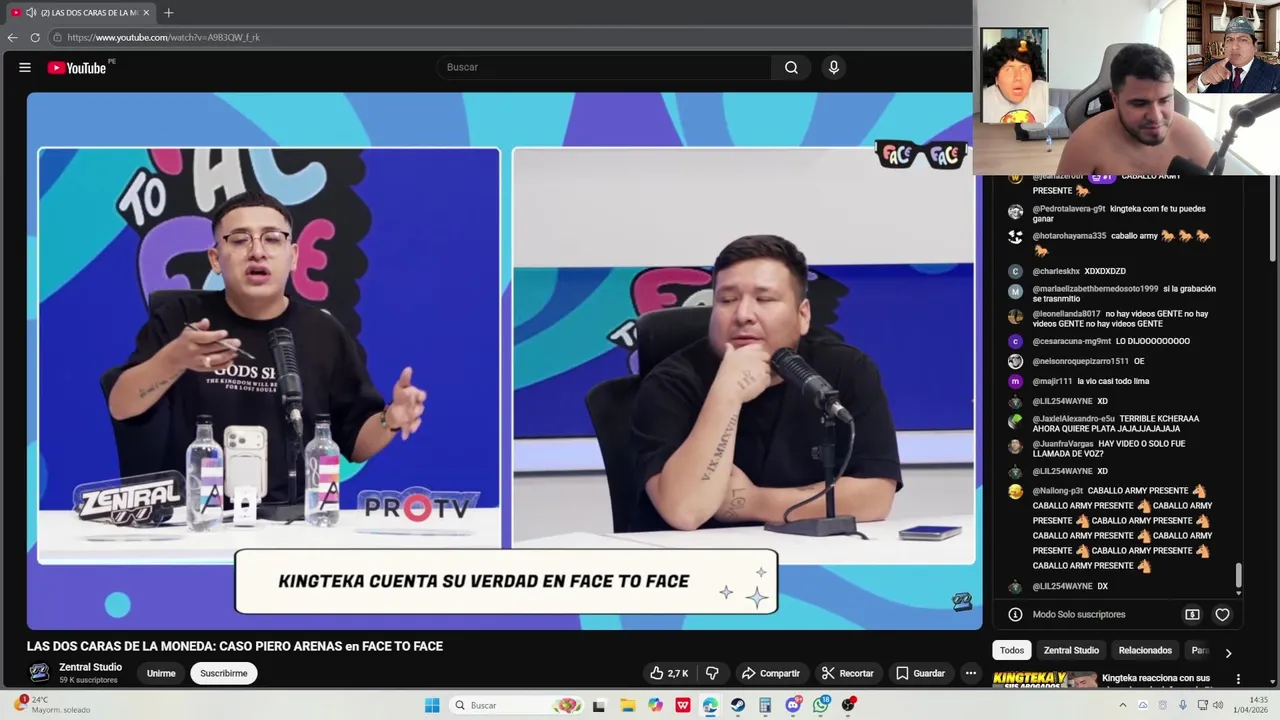Click the Zentral watermark in video corner
Image resolution: width=1280 pixels, height=720 pixels.
pos(961,601)
